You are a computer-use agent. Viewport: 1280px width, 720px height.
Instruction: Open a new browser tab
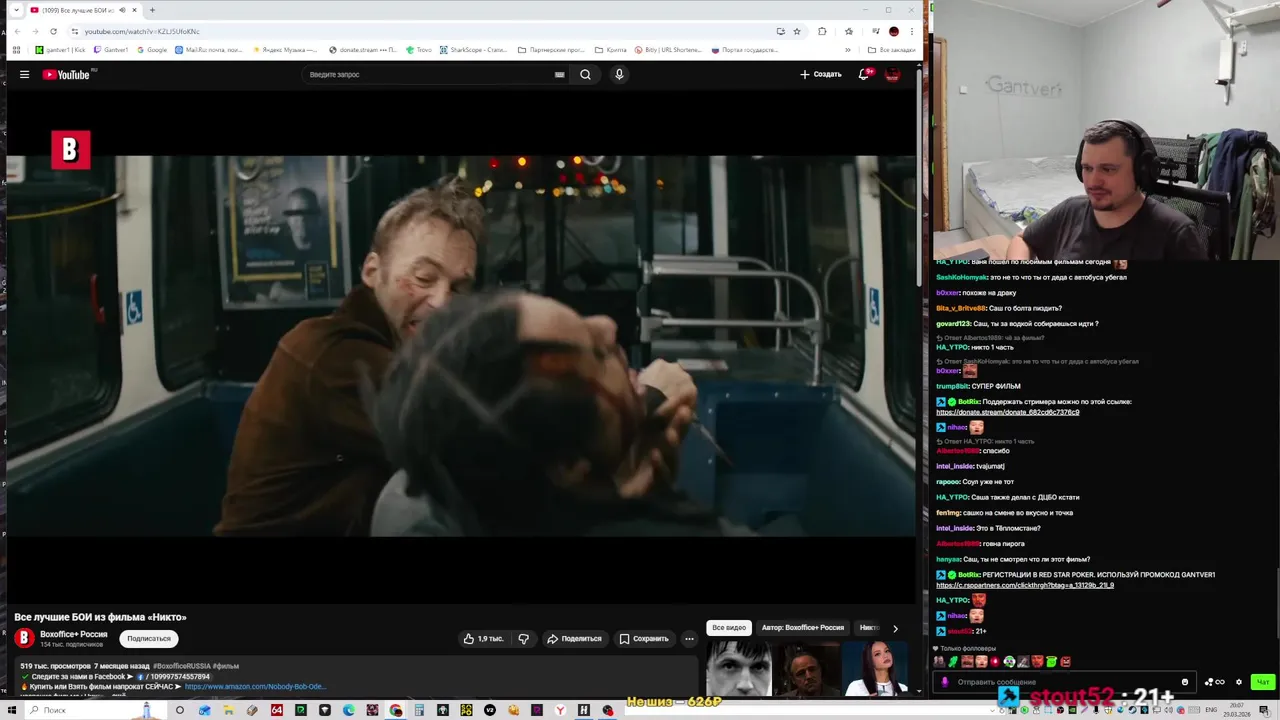152,10
